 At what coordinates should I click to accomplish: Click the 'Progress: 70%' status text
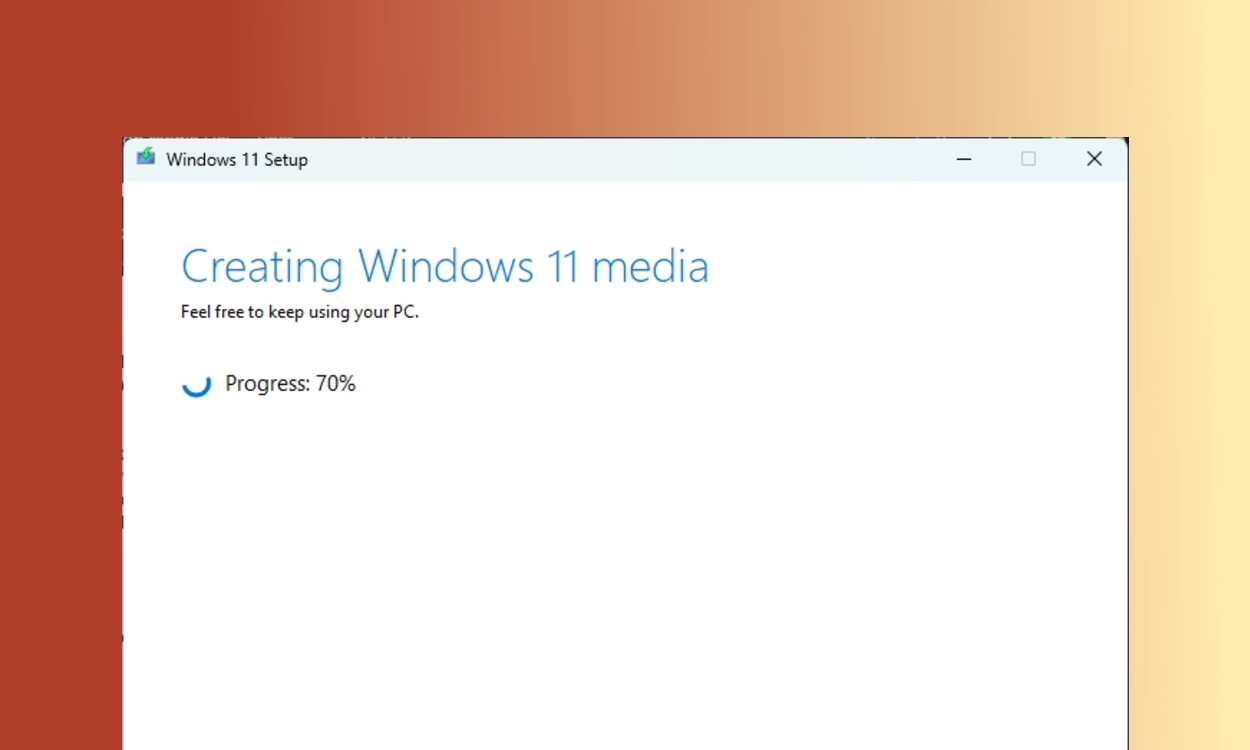(x=291, y=383)
